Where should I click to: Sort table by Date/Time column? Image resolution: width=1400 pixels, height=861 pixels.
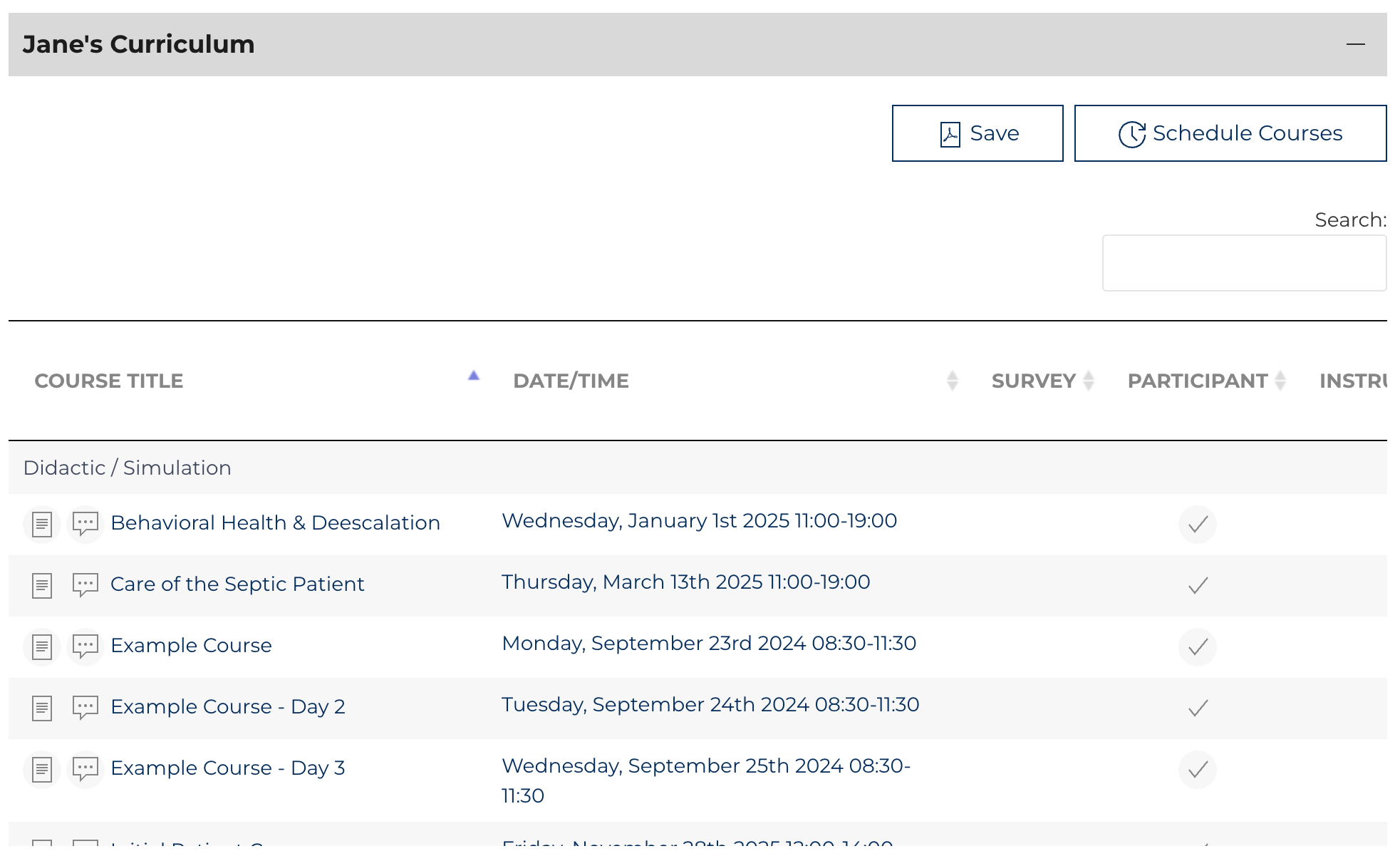[x=571, y=381]
